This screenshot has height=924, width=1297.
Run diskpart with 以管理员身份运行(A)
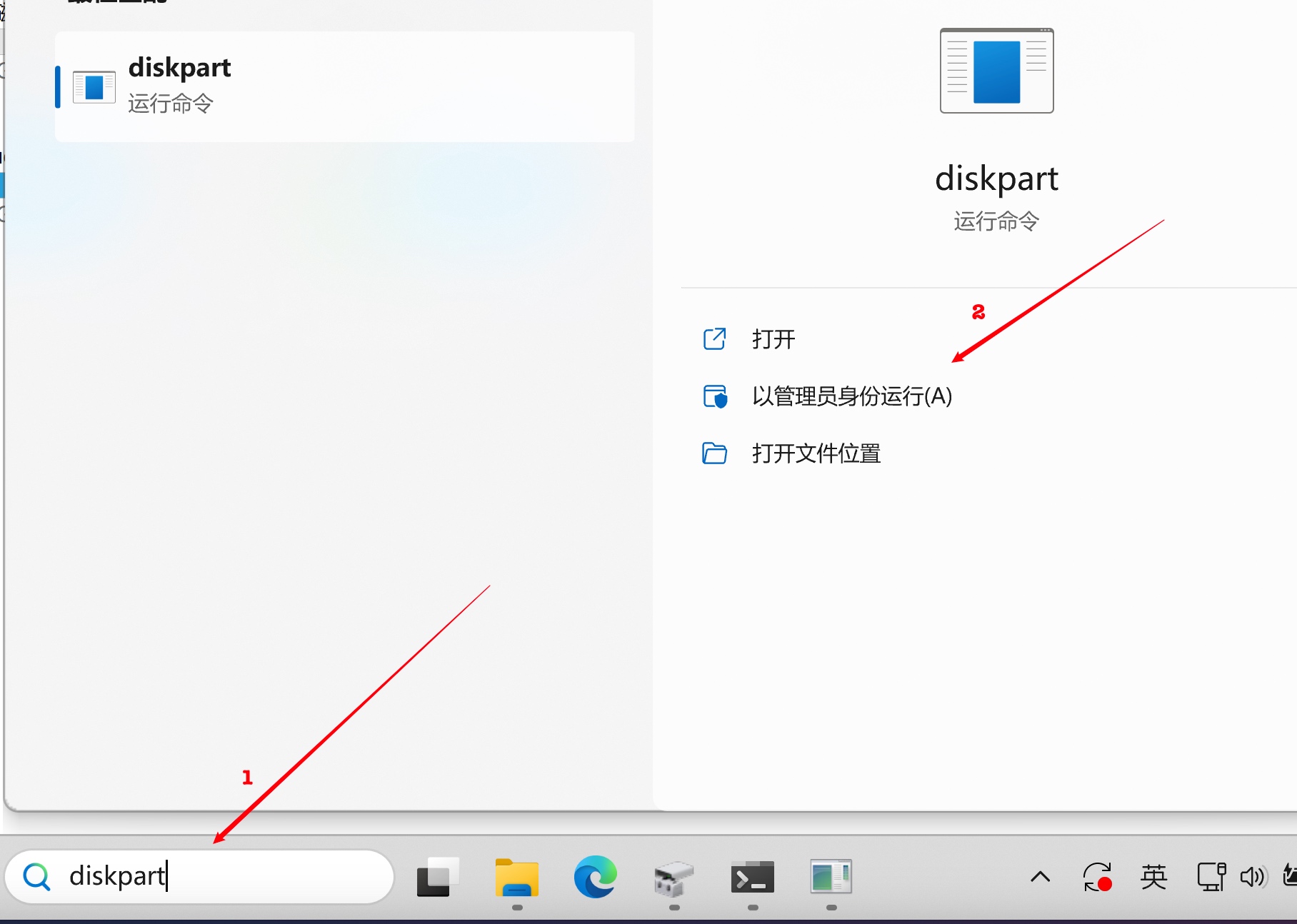pyautogui.click(x=851, y=396)
